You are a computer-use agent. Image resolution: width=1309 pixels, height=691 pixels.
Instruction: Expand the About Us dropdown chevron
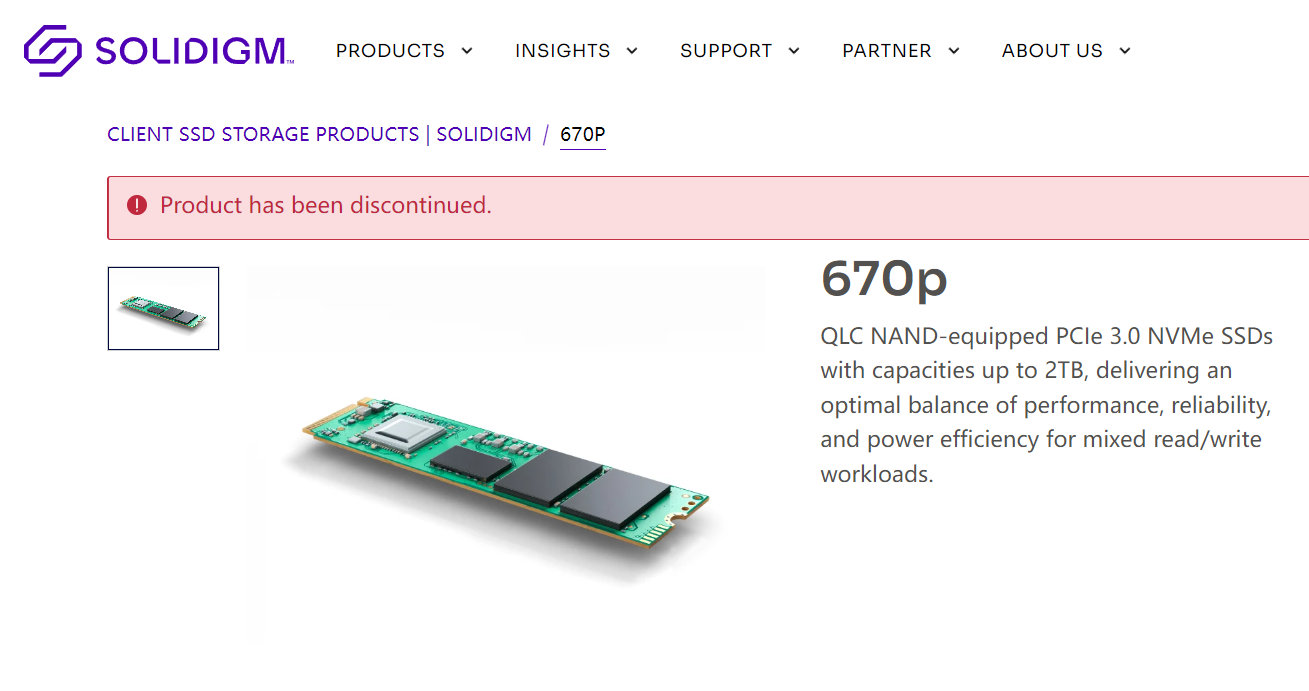click(1125, 51)
